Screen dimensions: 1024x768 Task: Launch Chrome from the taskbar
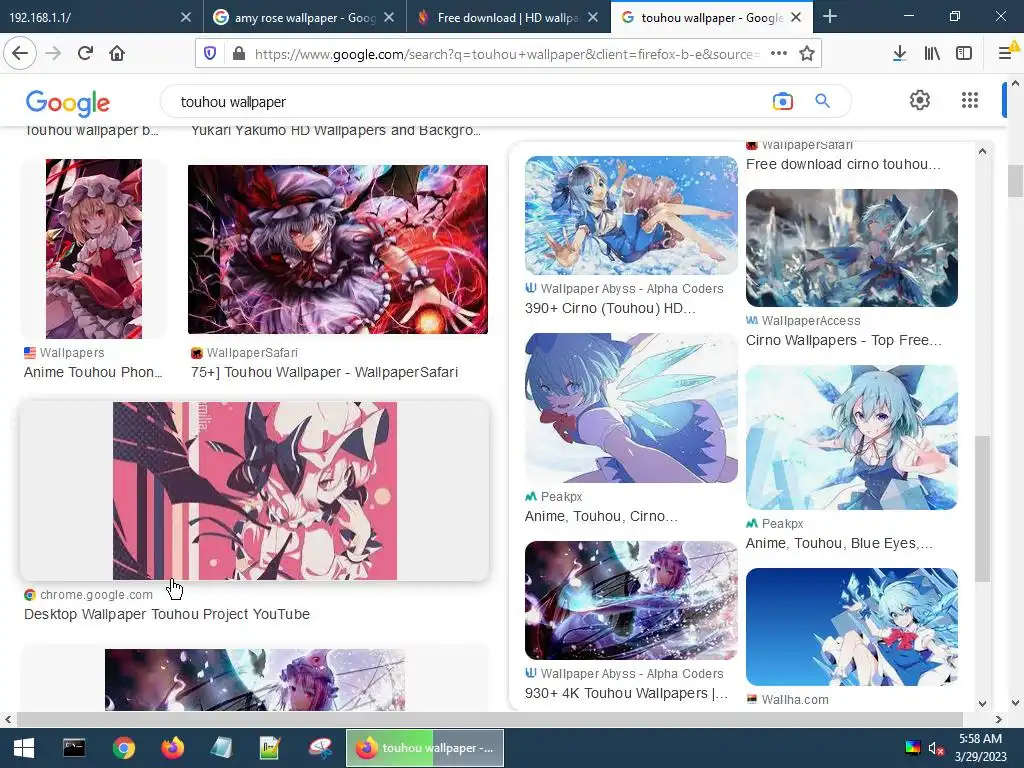coord(123,748)
